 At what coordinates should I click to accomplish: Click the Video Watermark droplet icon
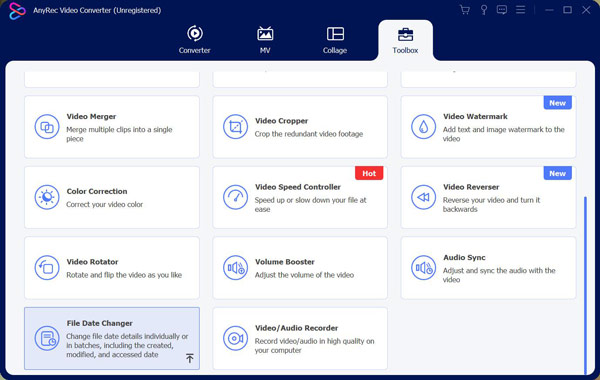pyautogui.click(x=423, y=127)
